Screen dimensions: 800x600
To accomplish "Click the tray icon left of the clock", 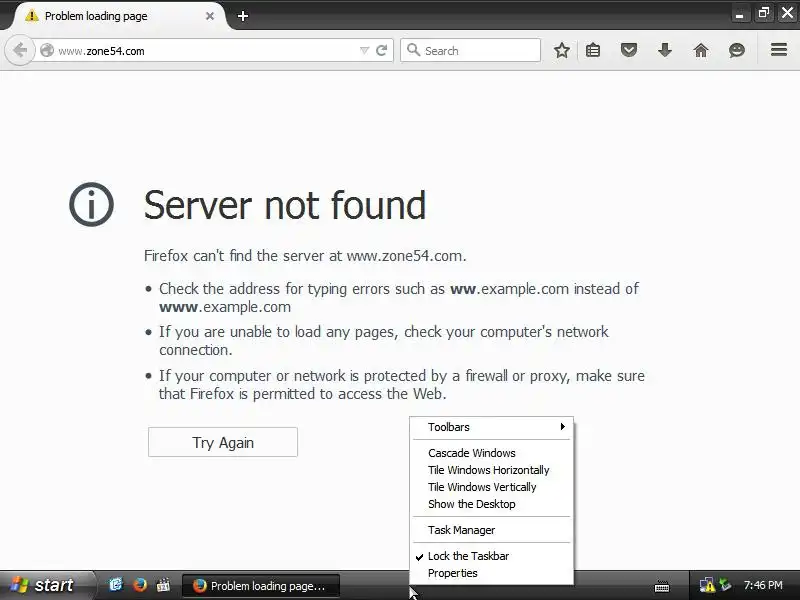I will click(725, 585).
